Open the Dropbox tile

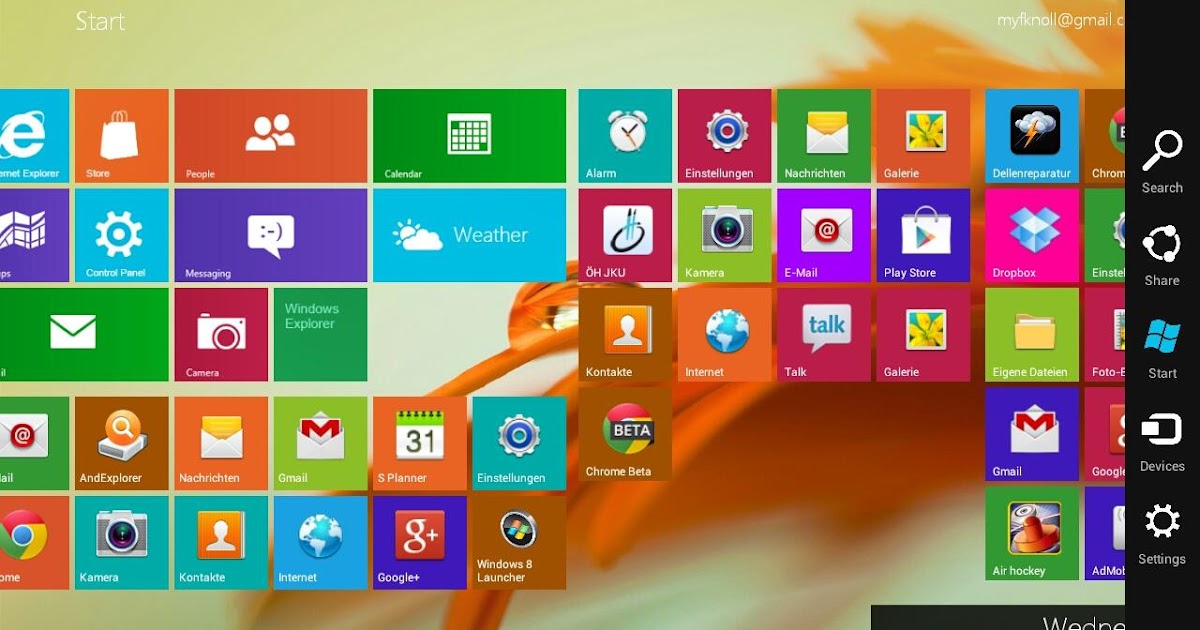tap(1032, 235)
